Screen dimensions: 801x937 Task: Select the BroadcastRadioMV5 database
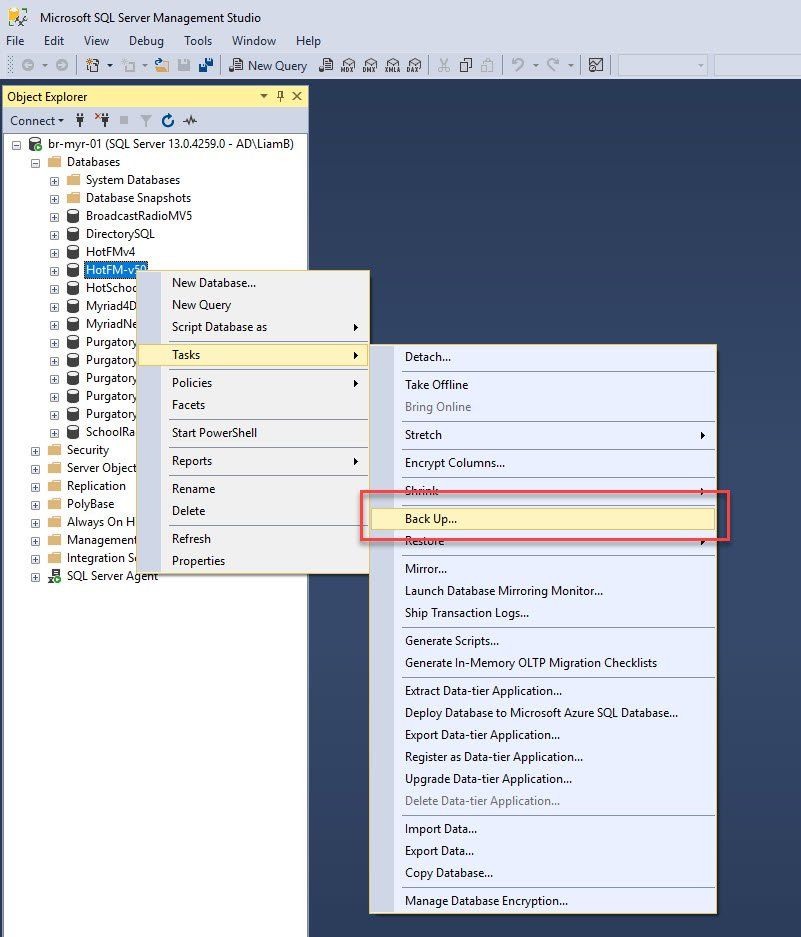tap(139, 216)
